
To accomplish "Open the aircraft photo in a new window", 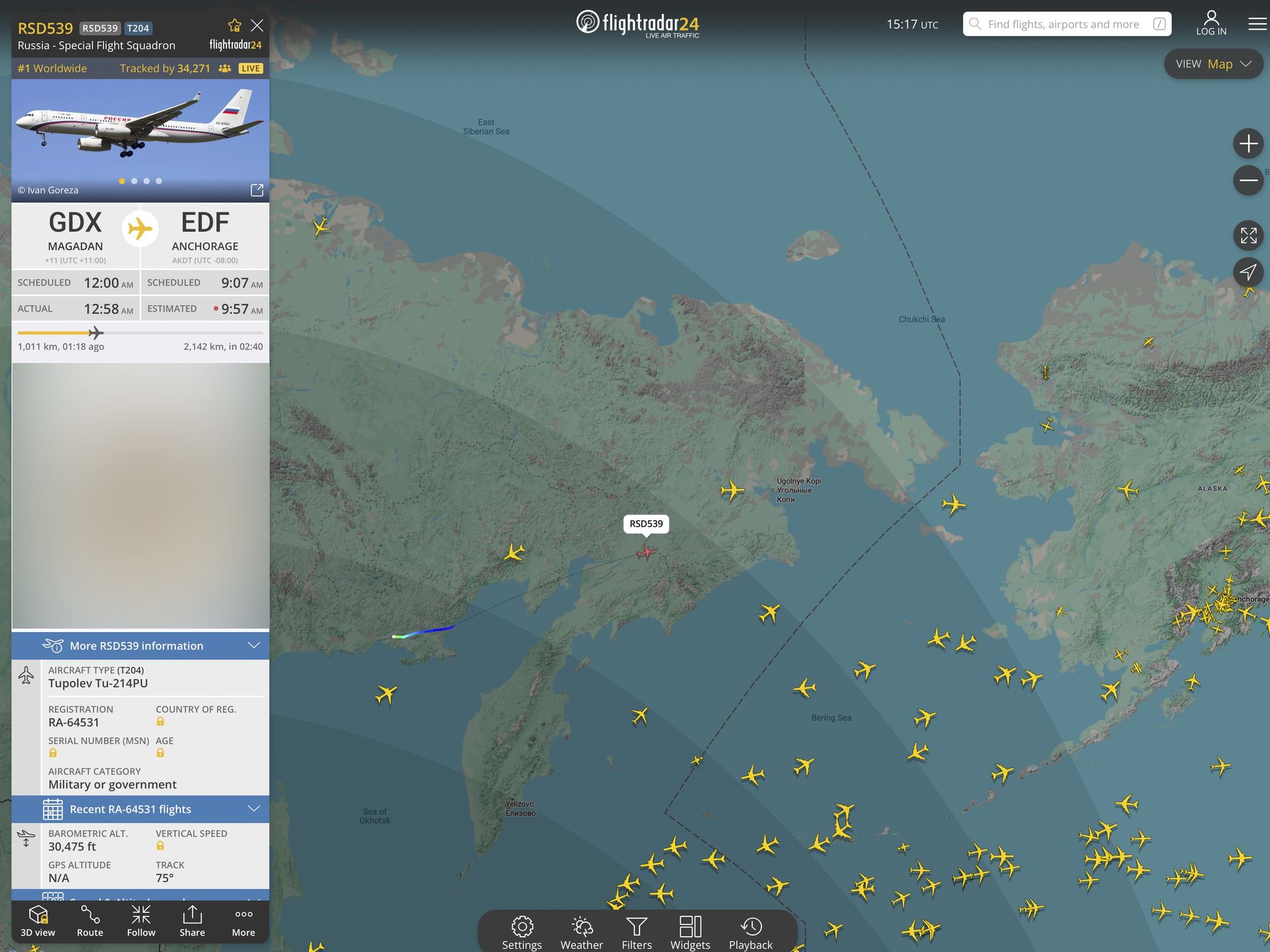I will 257,190.
